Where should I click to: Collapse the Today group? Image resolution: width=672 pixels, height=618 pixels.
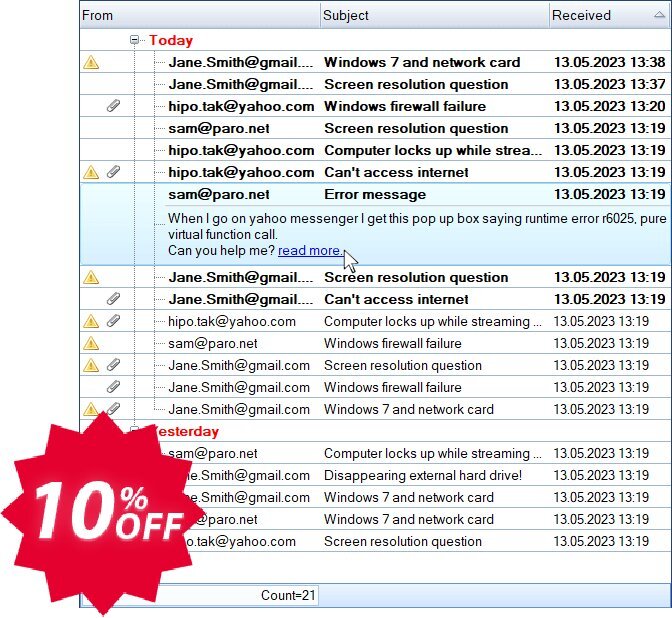pyautogui.click(x=134, y=40)
